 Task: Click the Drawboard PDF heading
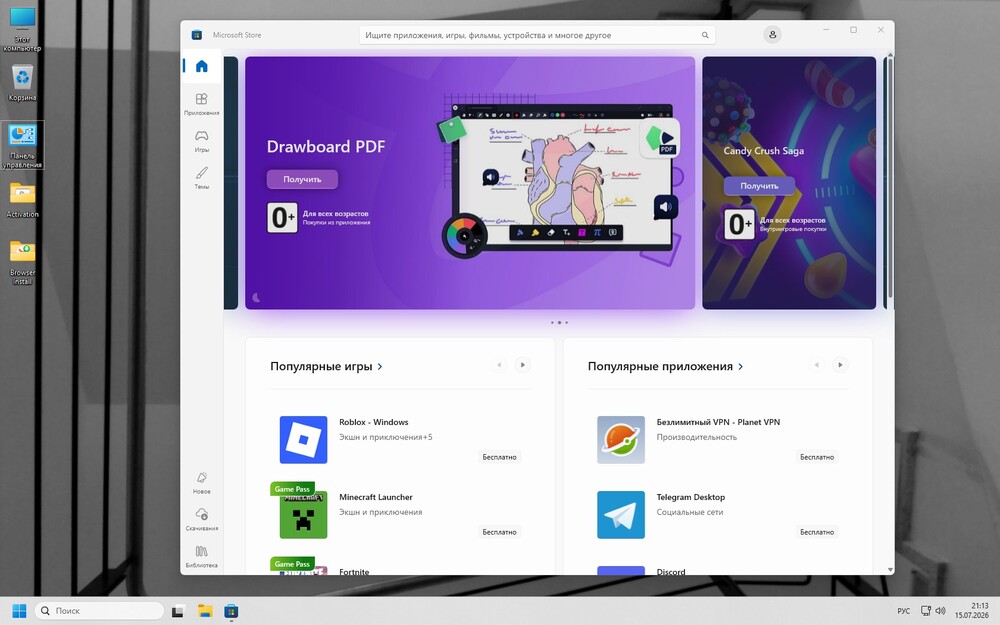[x=326, y=147]
